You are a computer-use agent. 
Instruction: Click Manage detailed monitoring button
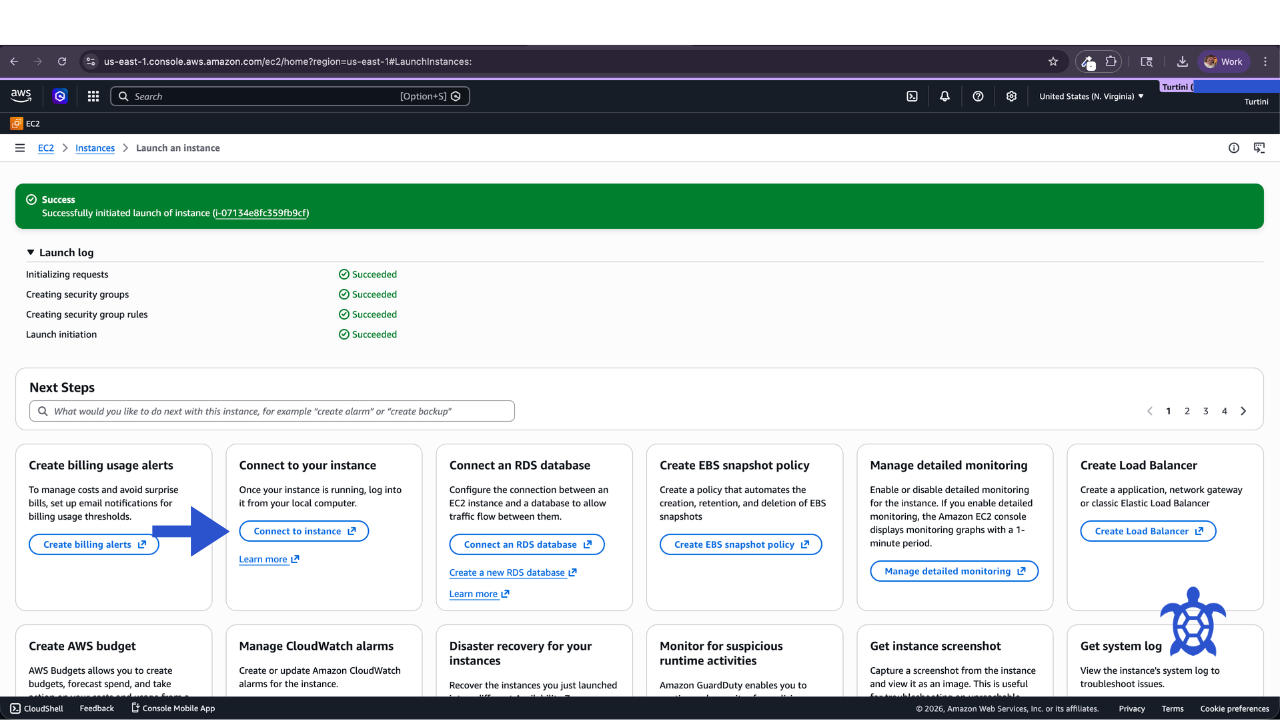pyautogui.click(x=954, y=571)
